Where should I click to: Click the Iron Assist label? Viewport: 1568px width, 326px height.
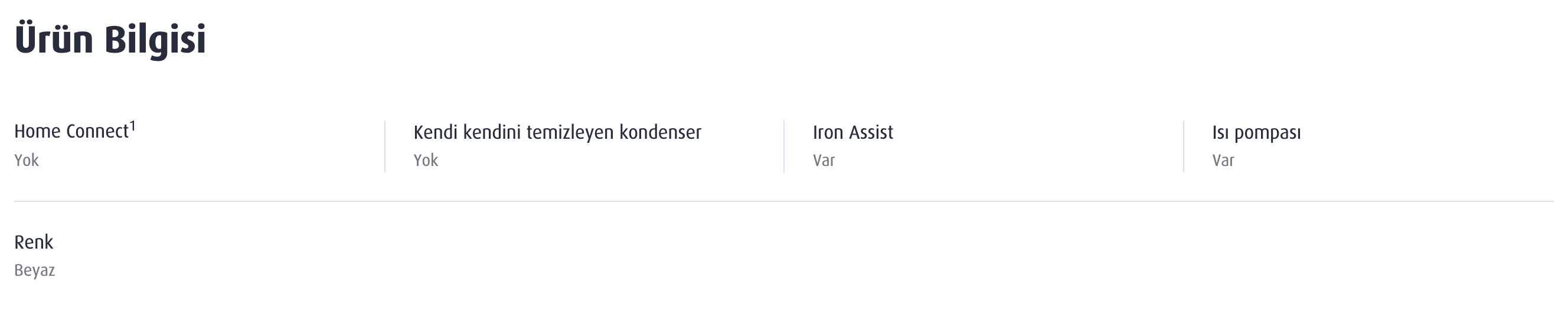tap(853, 132)
